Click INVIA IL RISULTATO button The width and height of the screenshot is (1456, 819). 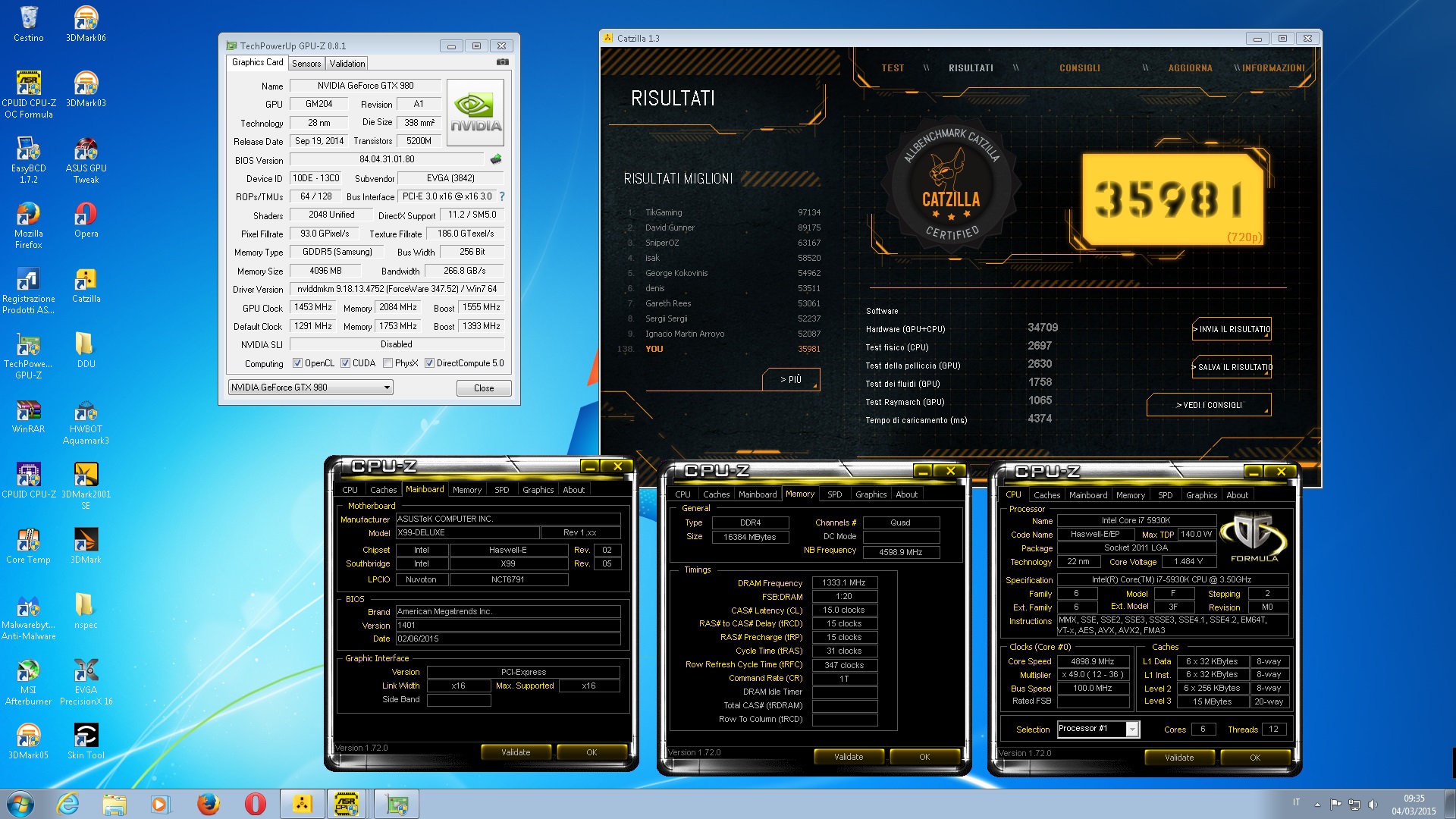pos(1232,329)
